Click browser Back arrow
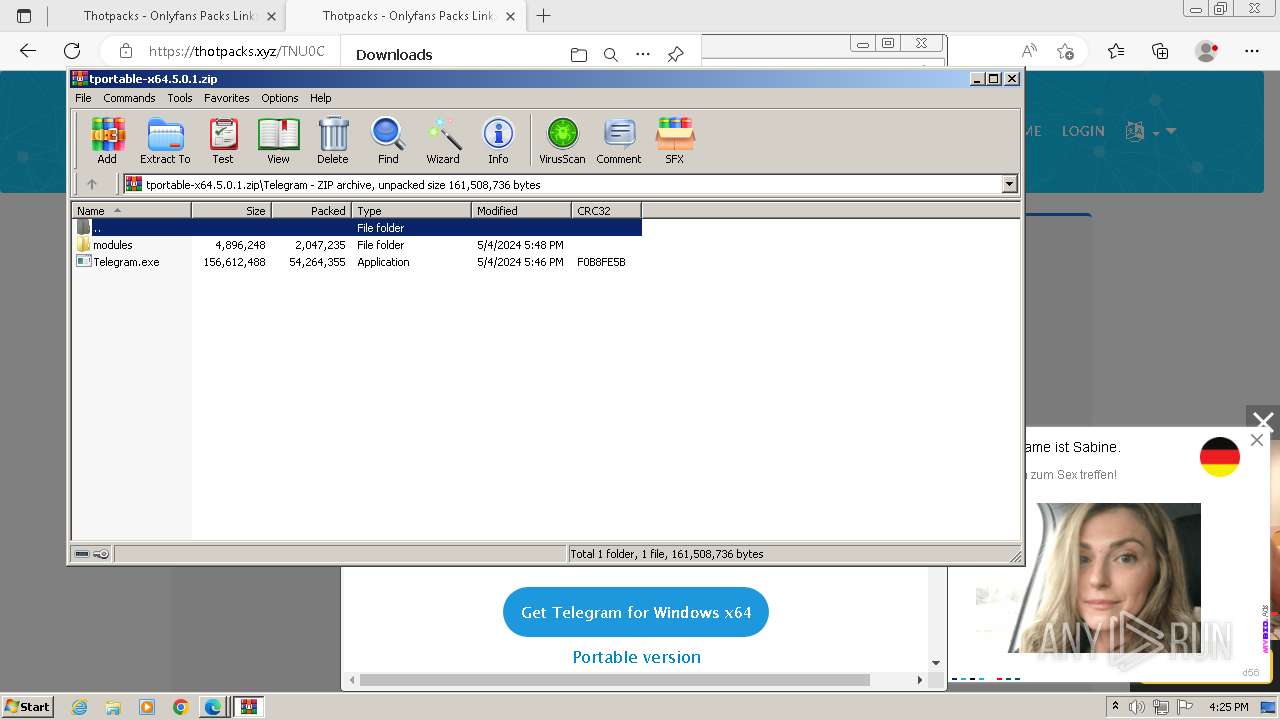The width and height of the screenshot is (1280, 720). tap(28, 51)
